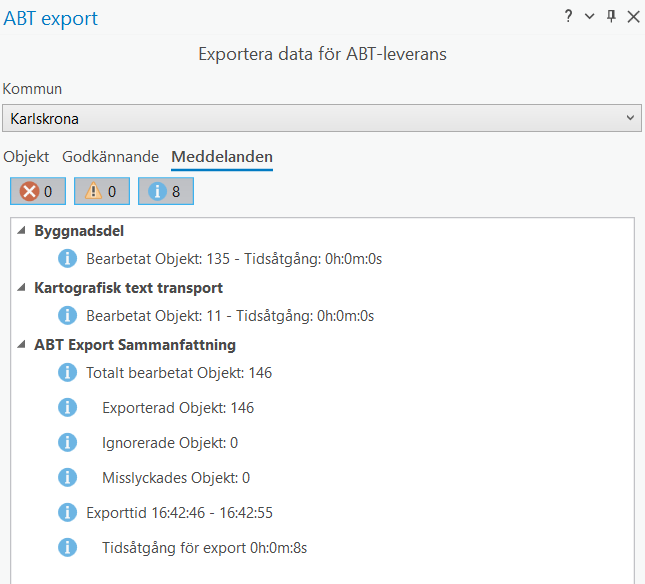Screen dimensions: 645x584
Task: Click the help question mark icon
Action: [x=568, y=17]
